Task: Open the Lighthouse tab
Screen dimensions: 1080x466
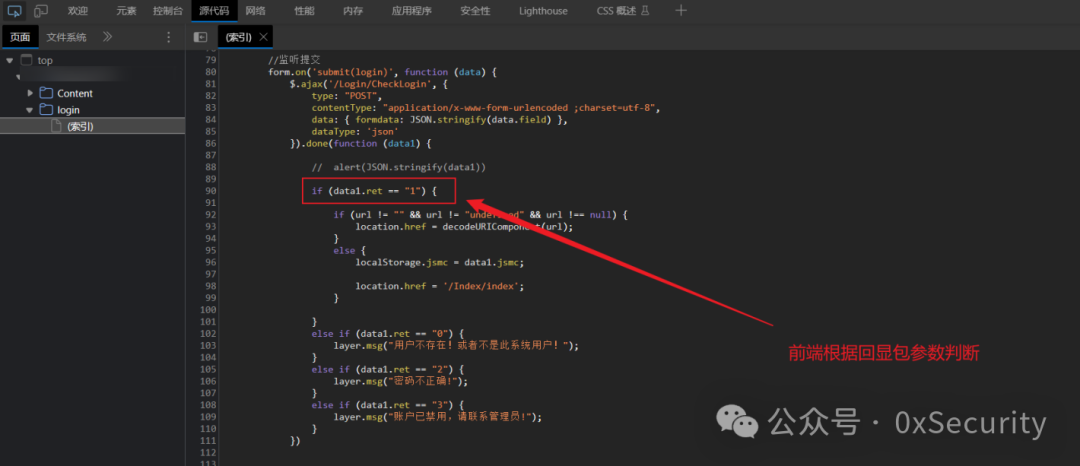Action: click(543, 11)
